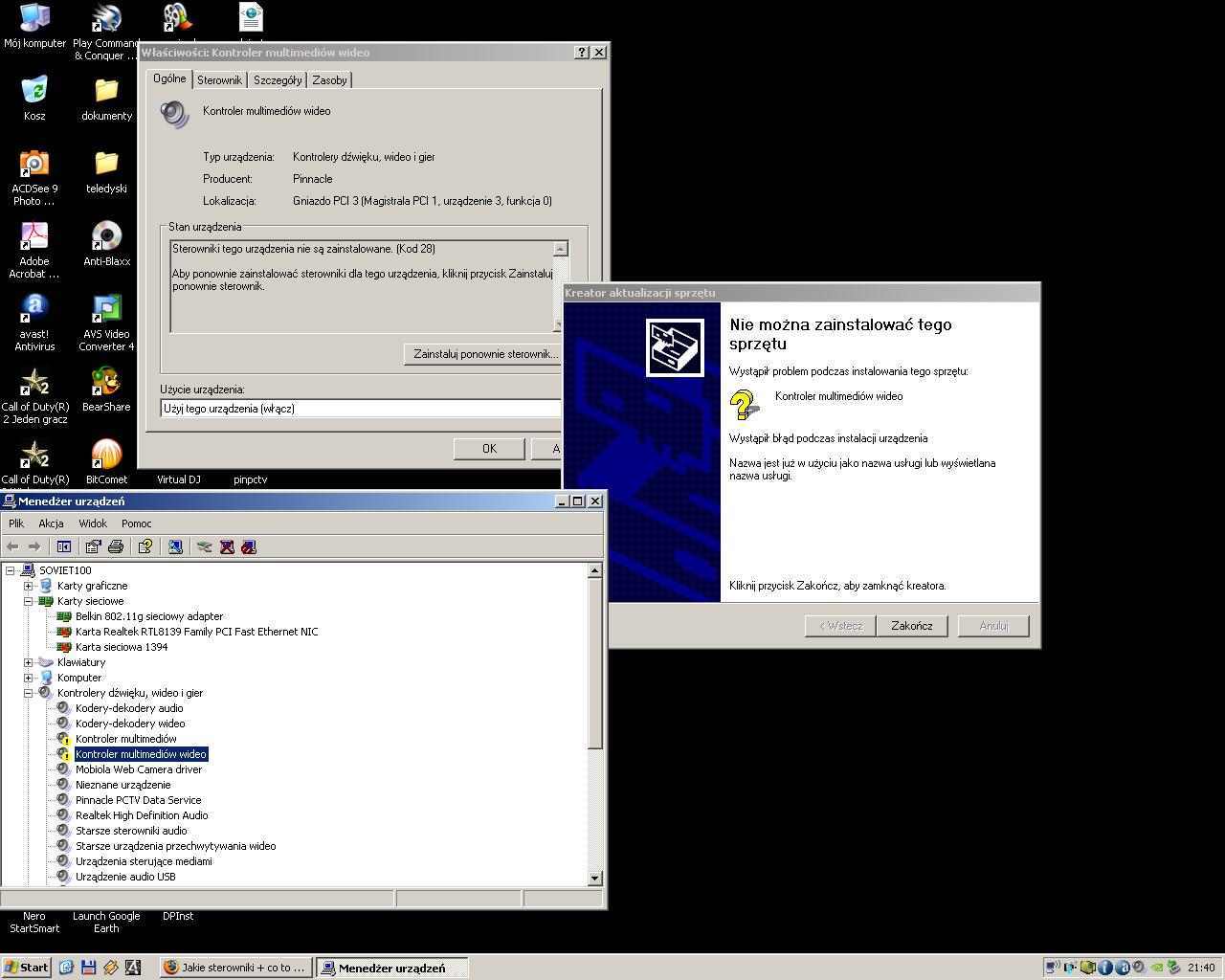Switch to the Firefox taskbar window

(x=235, y=968)
